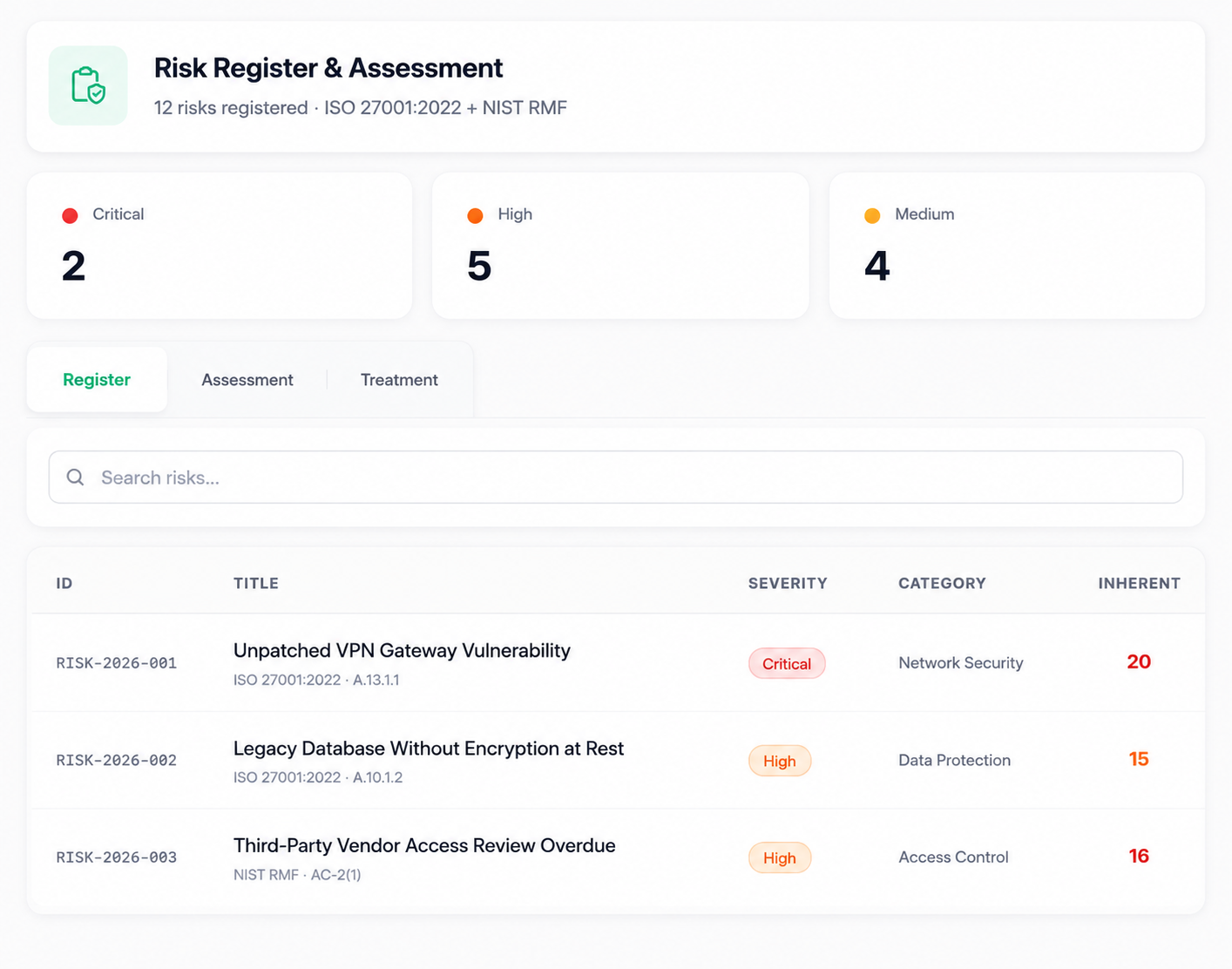Click the clipboard shield logo icon
This screenshot has height=969, width=1232.
pos(88,85)
